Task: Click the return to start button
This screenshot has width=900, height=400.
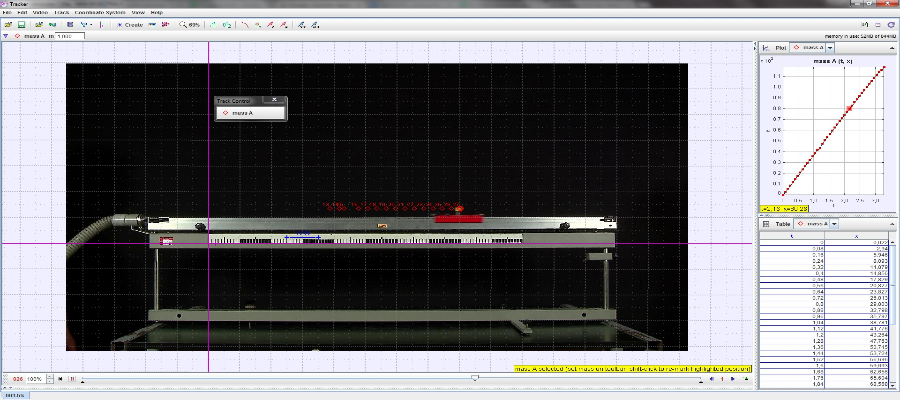Action: pos(61,379)
